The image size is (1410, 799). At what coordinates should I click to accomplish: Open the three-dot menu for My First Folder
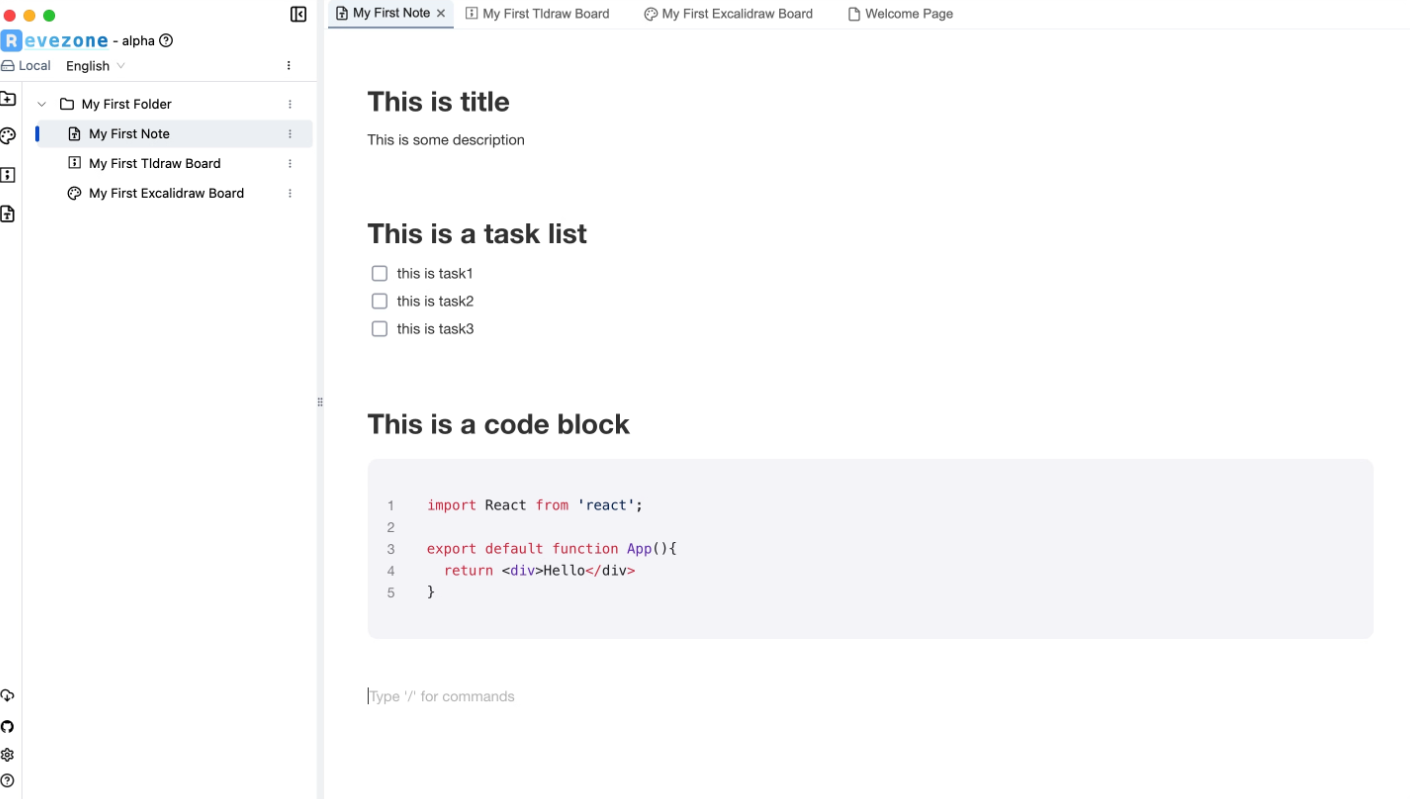(290, 104)
